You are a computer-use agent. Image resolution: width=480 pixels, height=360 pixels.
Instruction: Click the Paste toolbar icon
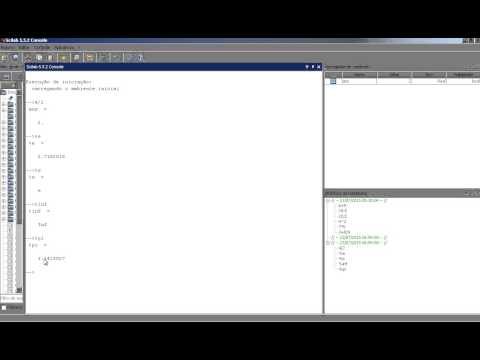(x=50, y=58)
